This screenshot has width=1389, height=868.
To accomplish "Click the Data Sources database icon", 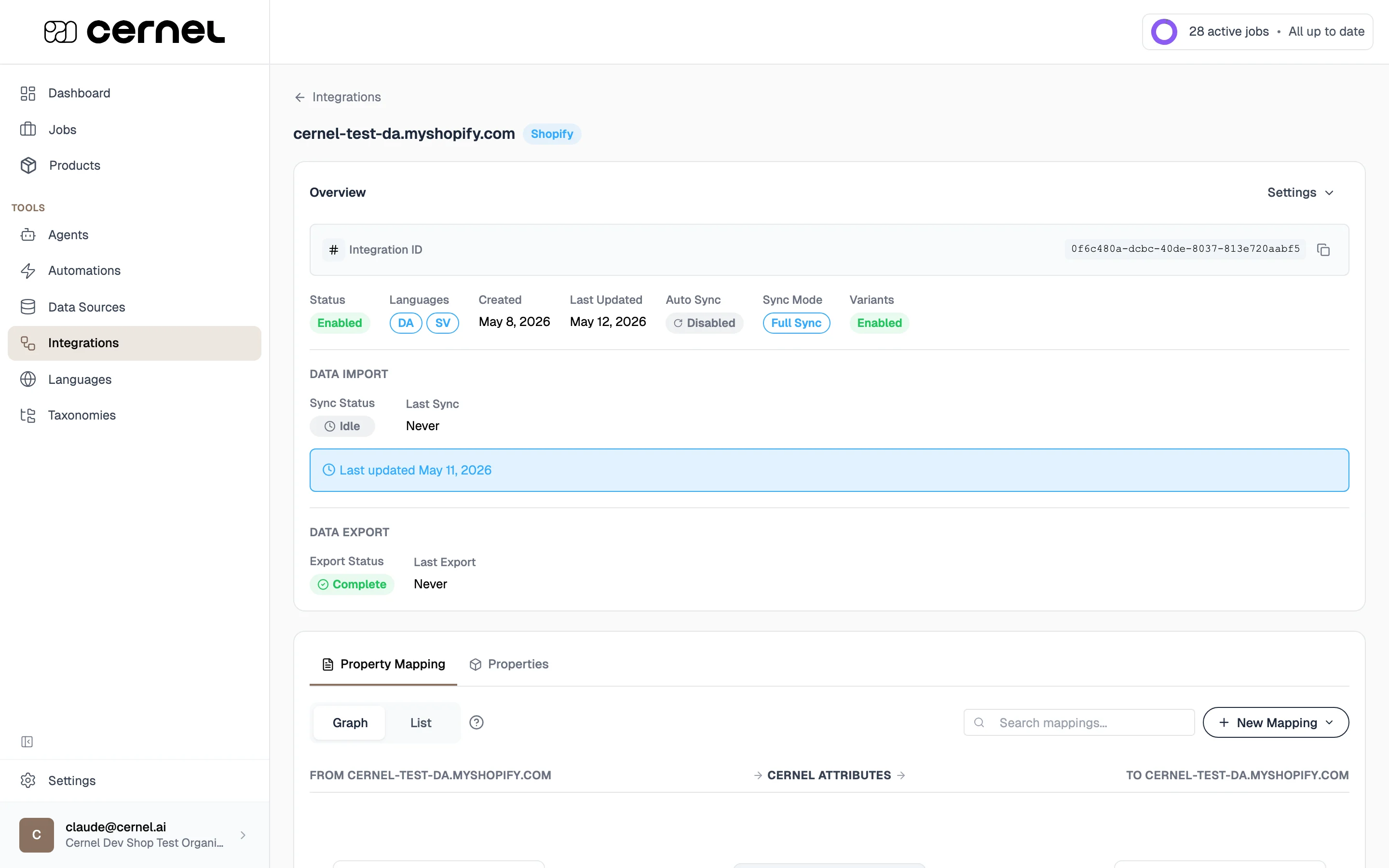I will point(27,307).
